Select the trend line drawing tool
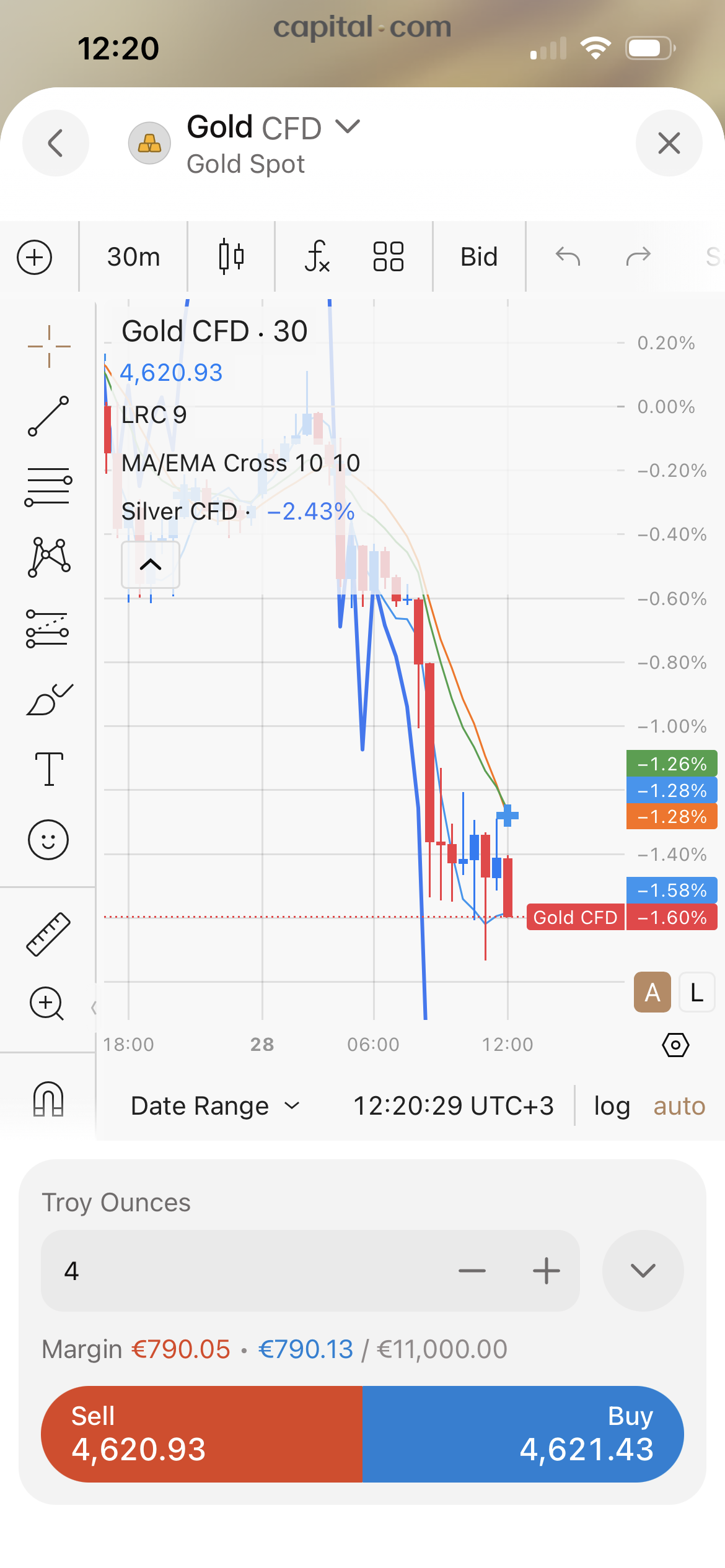Viewport: 725px width, 1568px height. (x=48, y=416)
